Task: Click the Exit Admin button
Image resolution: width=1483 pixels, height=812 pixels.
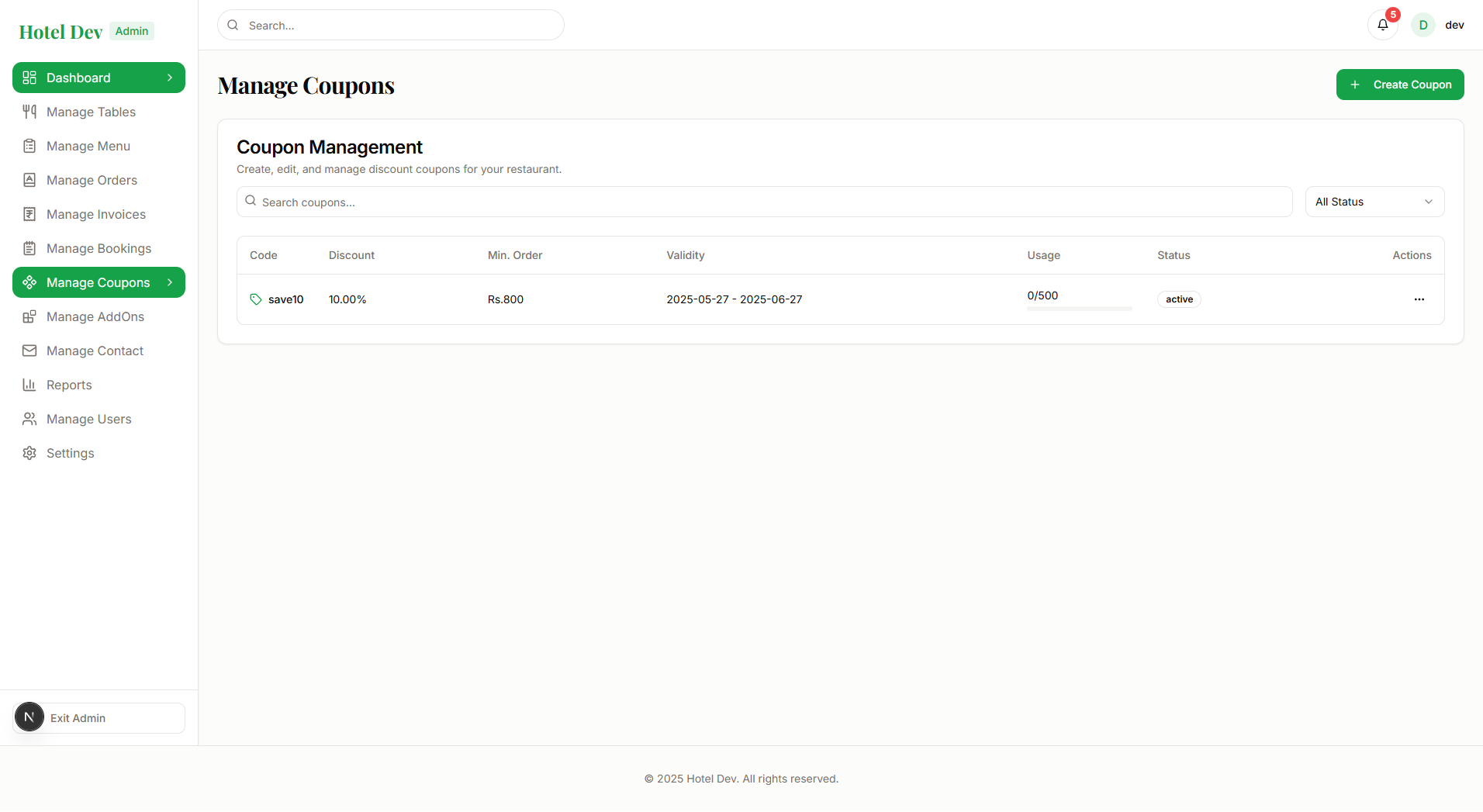Action: pos(99,718)
